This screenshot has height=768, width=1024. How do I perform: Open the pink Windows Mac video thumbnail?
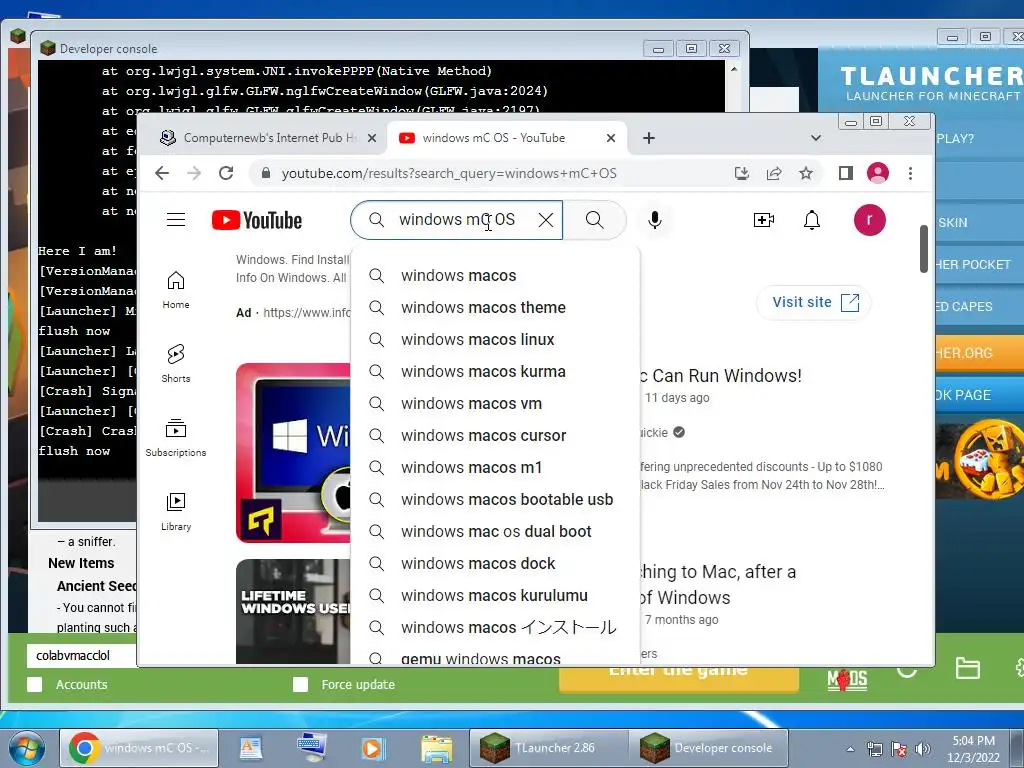[293, 453]
